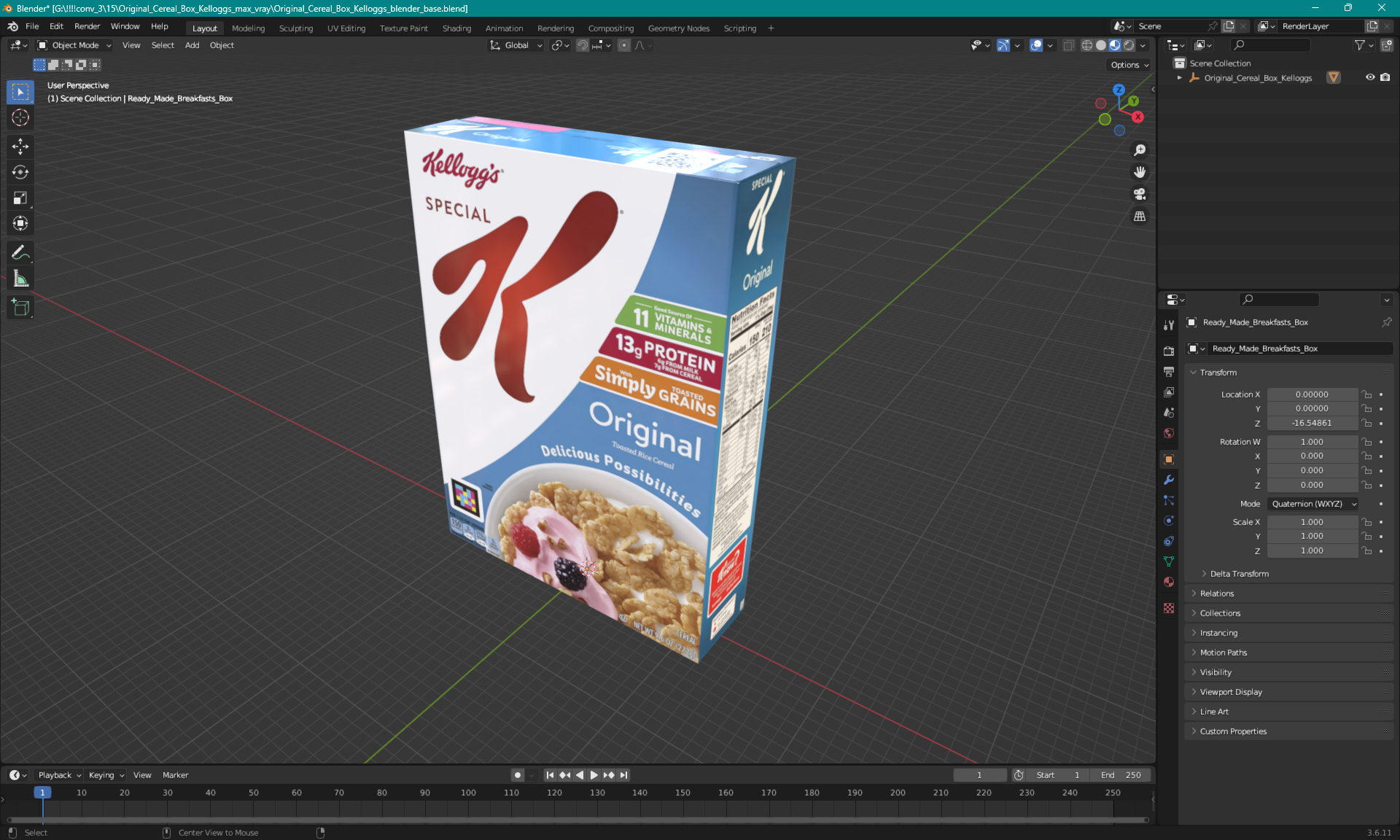Open the File menu

tap(32, 26)
